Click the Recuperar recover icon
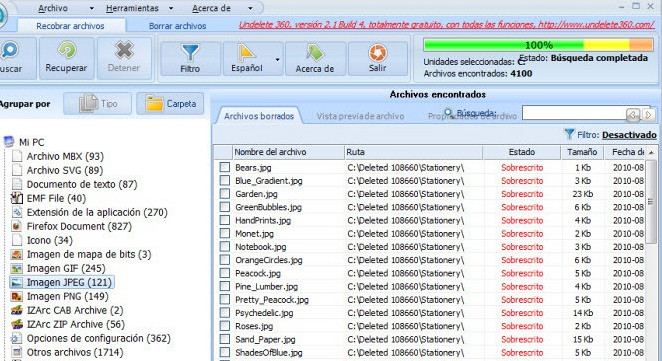The image size is (662, 361). click(x=67, y=51)
